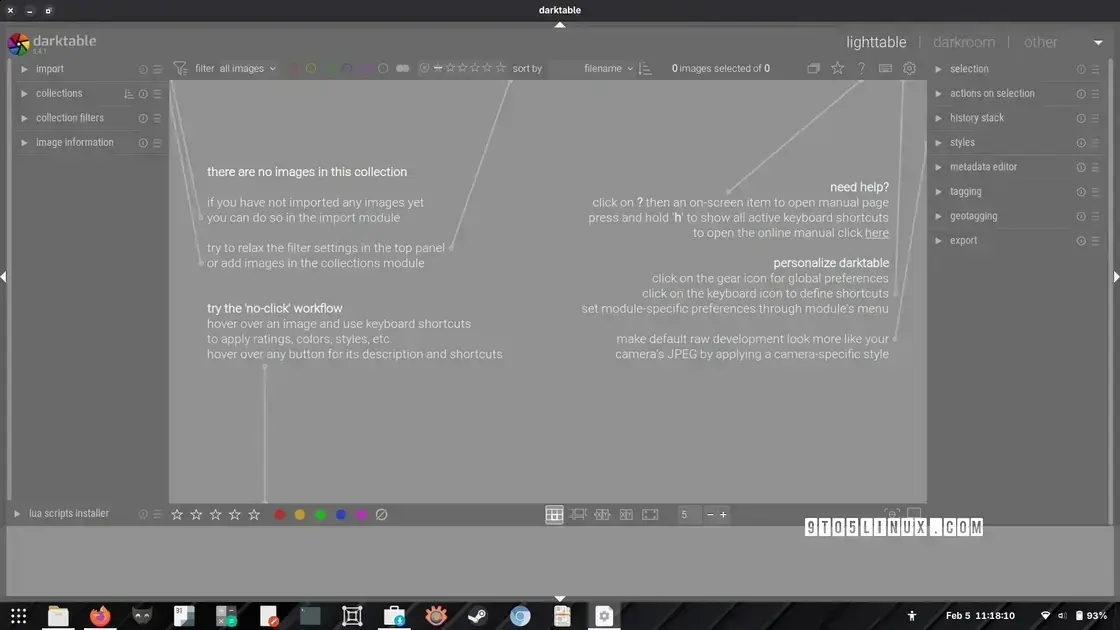Click the grouping icon in top bar

coord(813,69)
